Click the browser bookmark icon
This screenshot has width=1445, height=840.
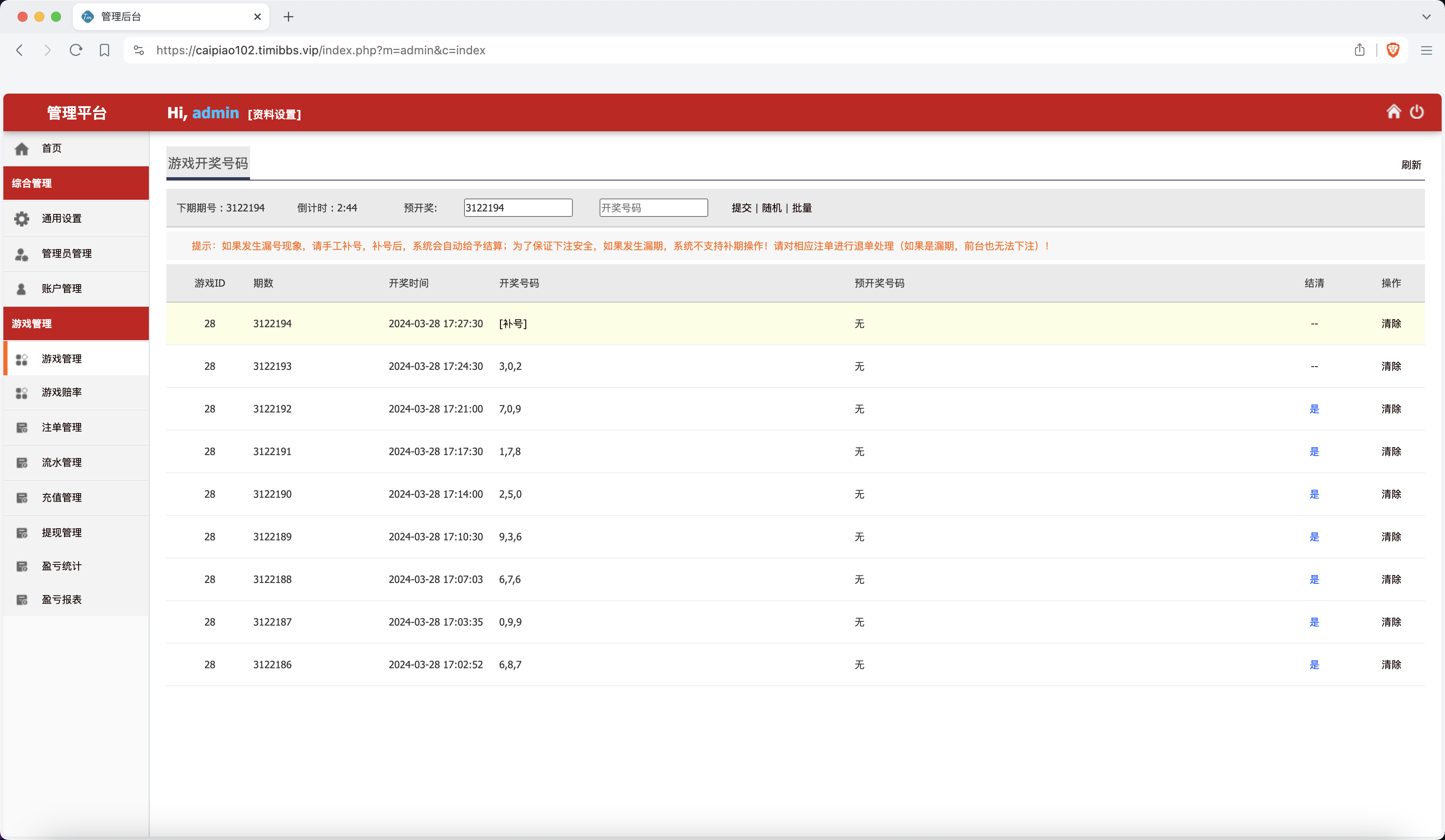point(105,51)
